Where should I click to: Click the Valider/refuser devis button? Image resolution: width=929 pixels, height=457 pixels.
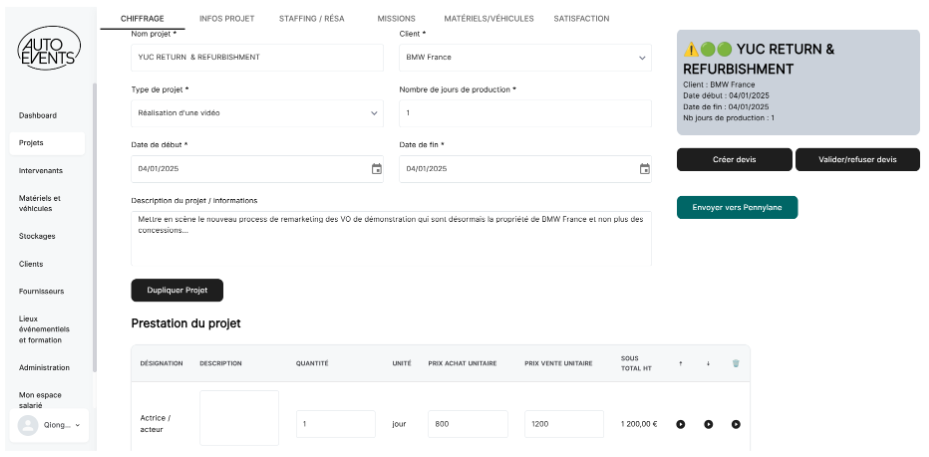pos(857,159)
